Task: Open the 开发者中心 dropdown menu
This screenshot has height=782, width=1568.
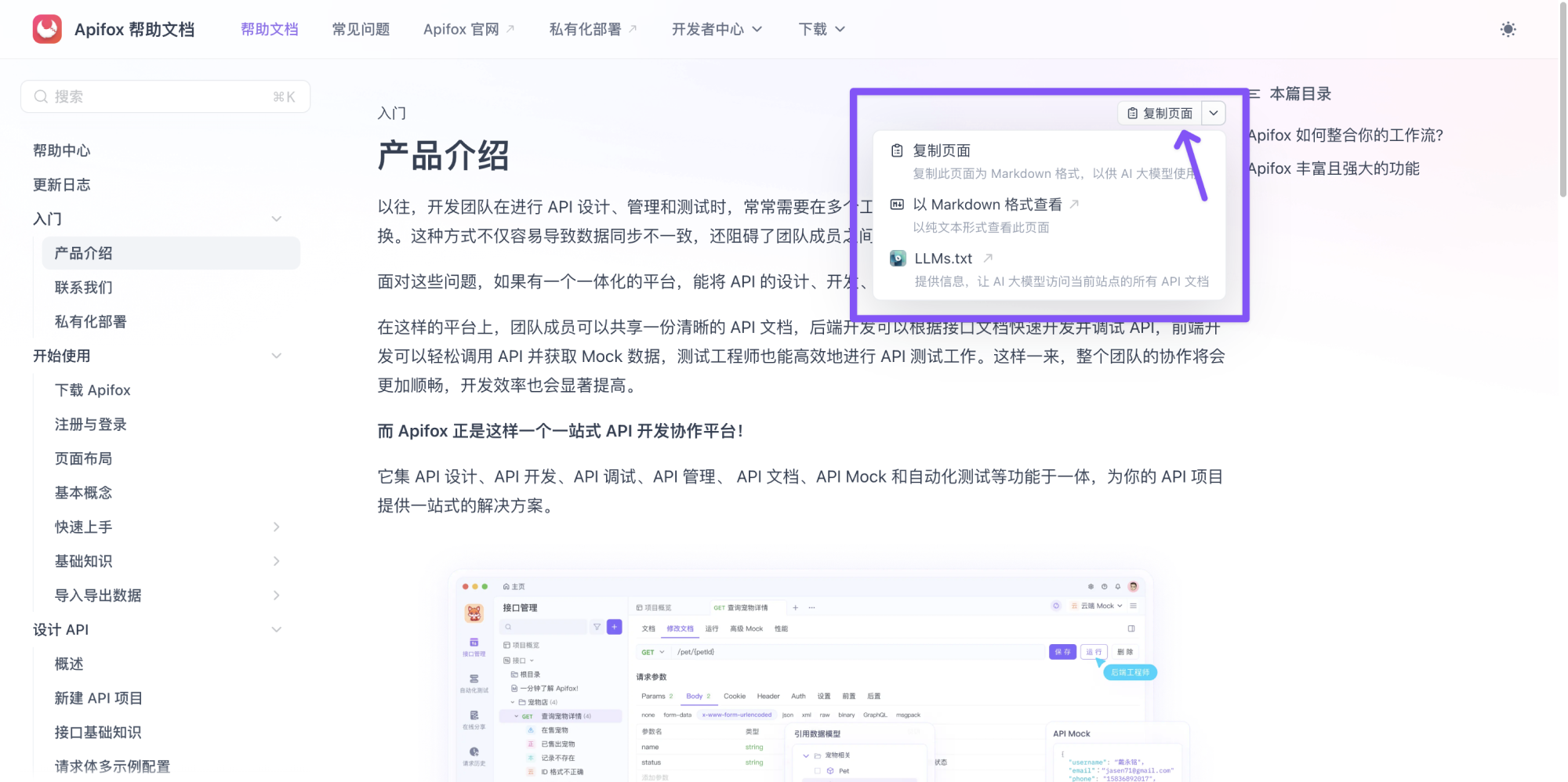Action: pyautogui.click(x=717, y=29)
